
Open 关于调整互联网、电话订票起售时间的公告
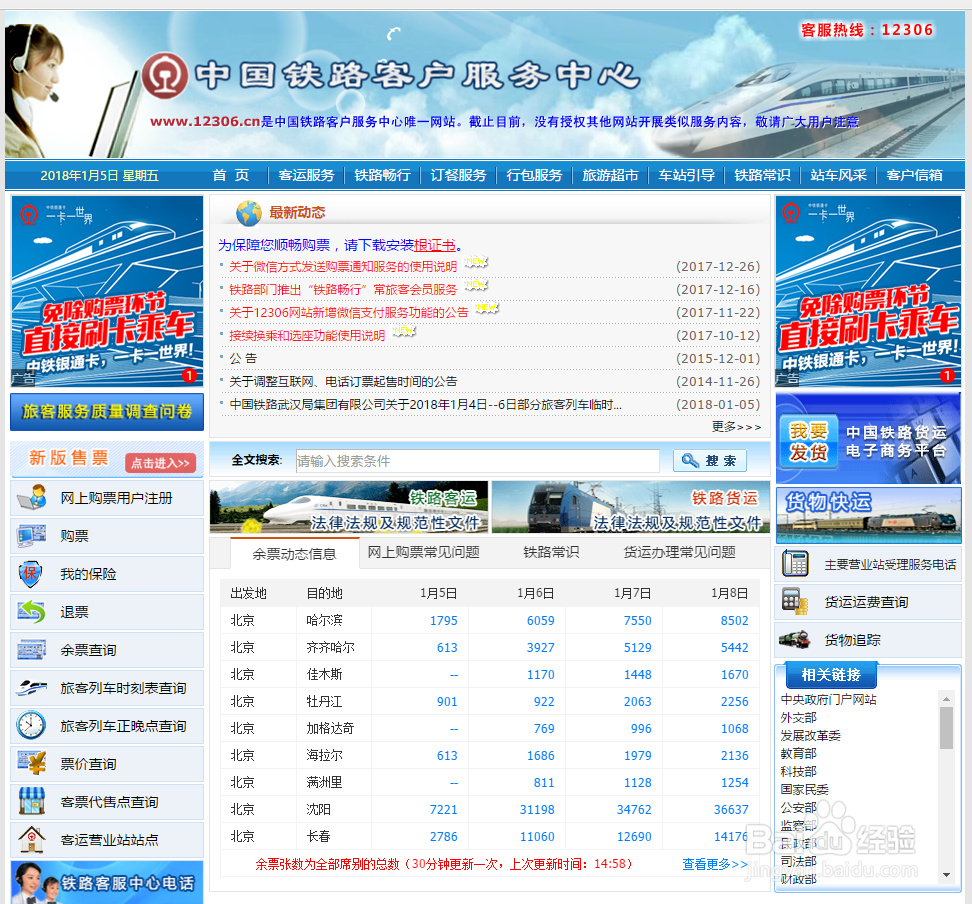(x=343, y=381)
